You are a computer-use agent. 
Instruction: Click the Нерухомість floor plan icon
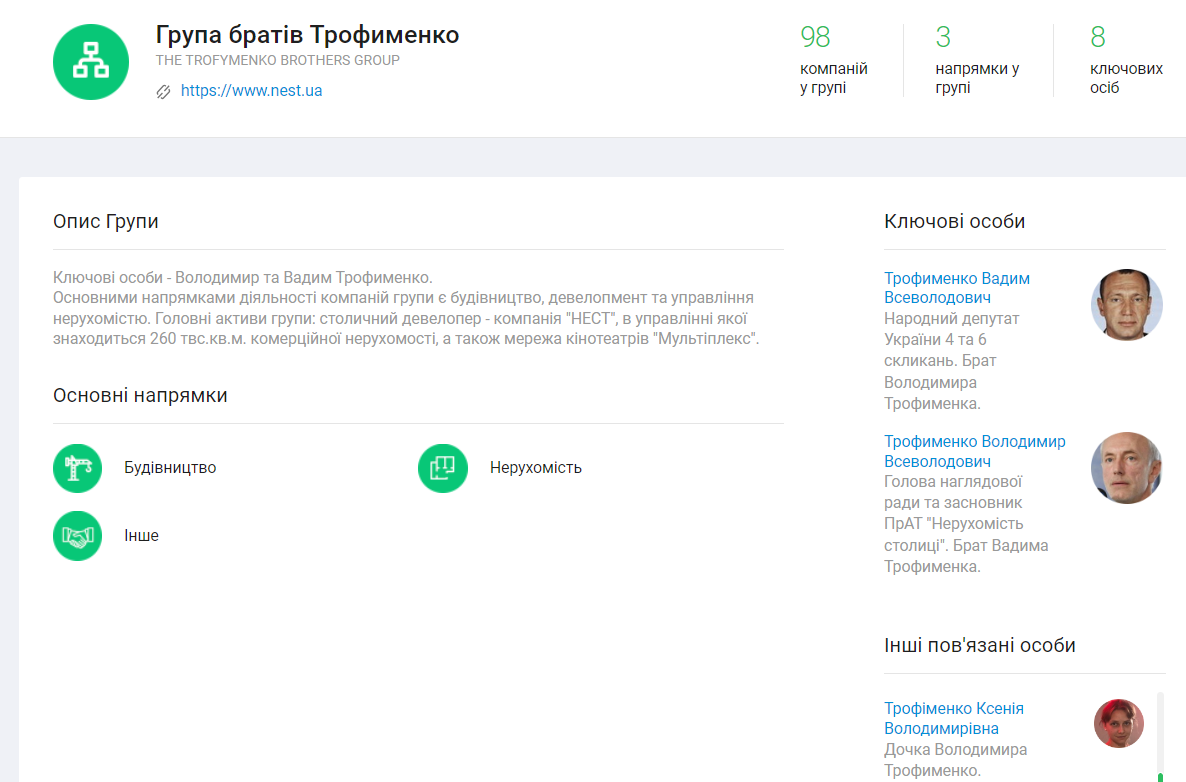pyautogui.click(x=443, y=468)
